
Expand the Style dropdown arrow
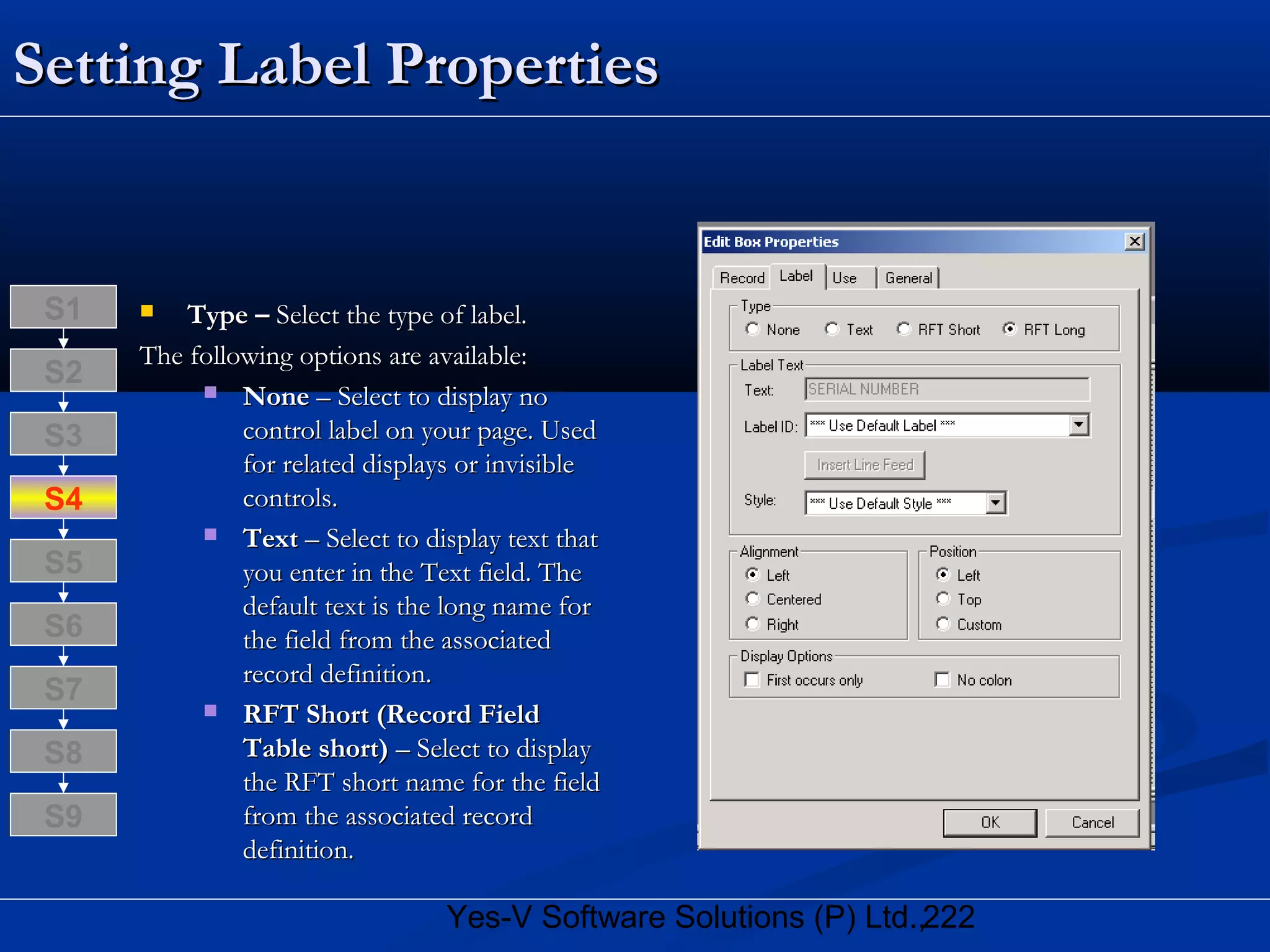tap(995, 503)
